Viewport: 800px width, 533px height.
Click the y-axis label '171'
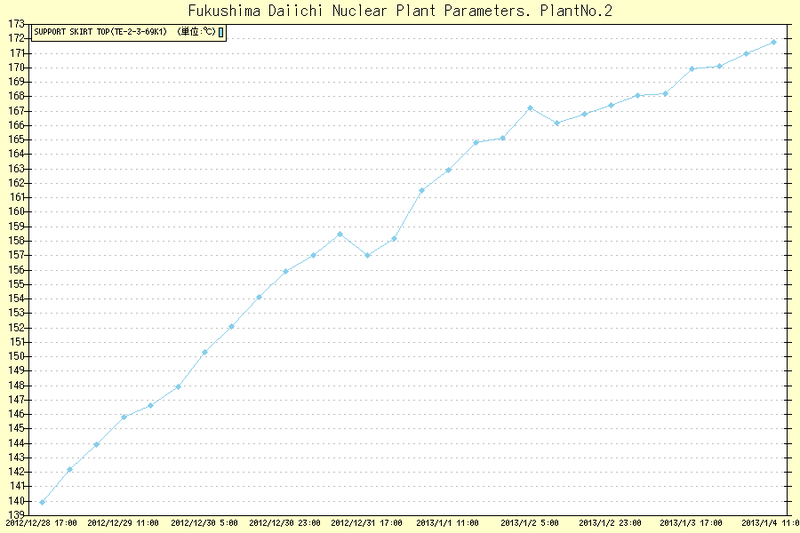click(x=16, y=53)
